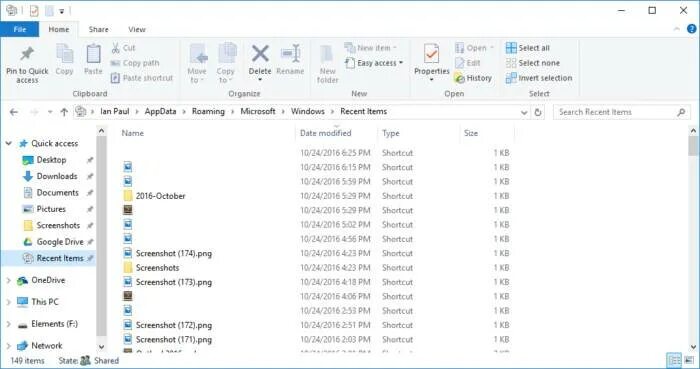Viewport: 700px width, 369px height.
Task: Click the Cut scissors command
Action: pos(123,48)
